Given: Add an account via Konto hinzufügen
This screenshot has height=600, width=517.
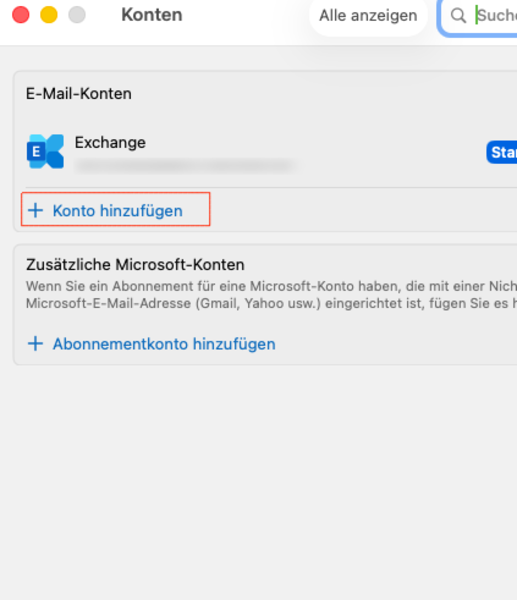Looking at the screenshot, I should (116, 209).
